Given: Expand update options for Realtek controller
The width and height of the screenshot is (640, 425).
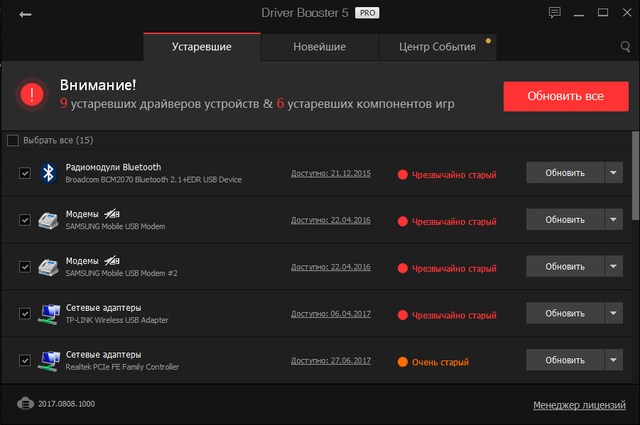Looking at the screenshot, I should pos(613,360).
